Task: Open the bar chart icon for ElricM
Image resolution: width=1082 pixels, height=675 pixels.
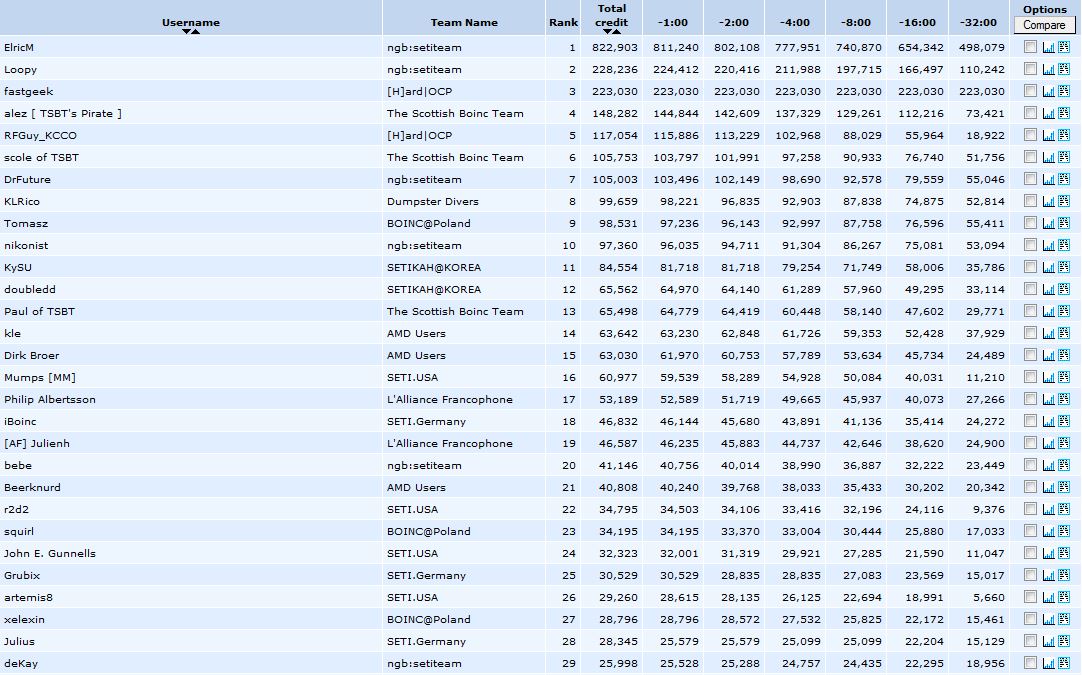Action: pyautogui.click(x=1048, y=48)
